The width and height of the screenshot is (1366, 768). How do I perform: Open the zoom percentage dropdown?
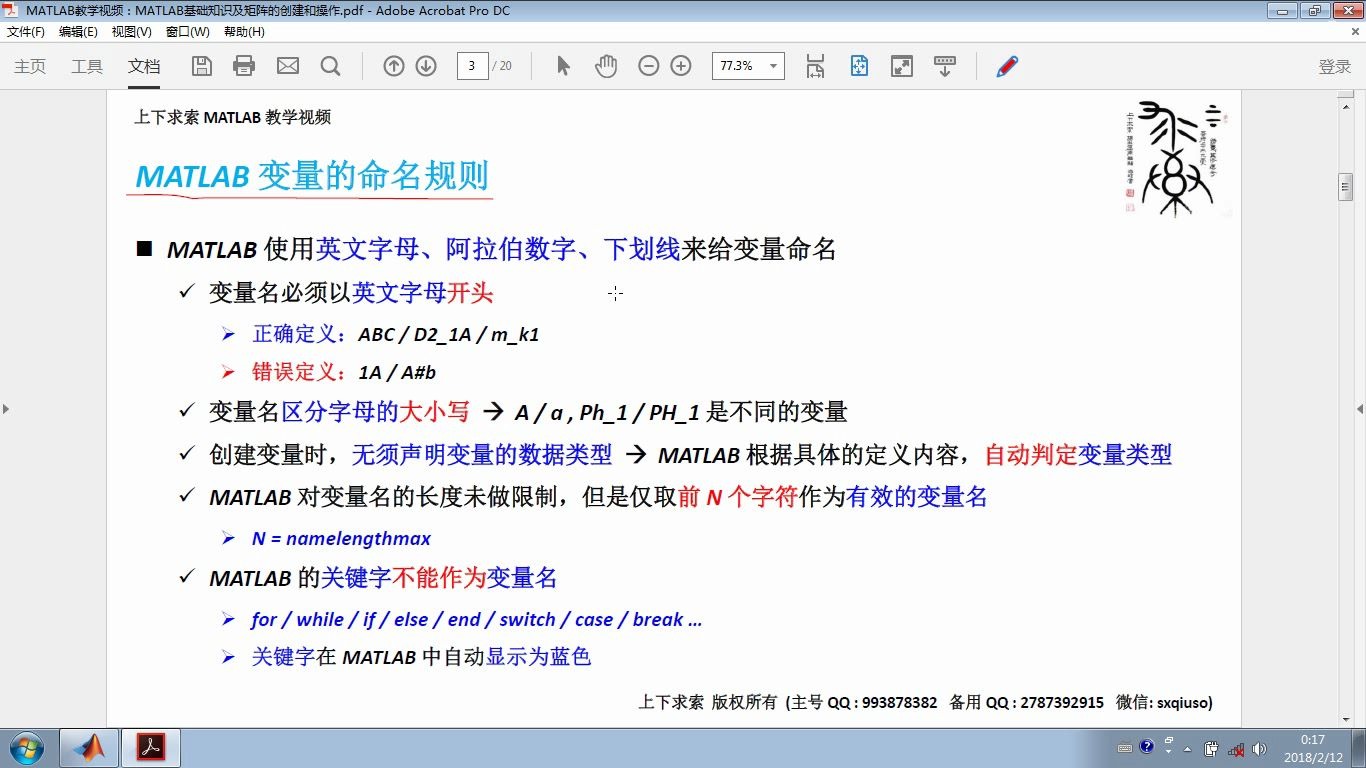(772, 65)
